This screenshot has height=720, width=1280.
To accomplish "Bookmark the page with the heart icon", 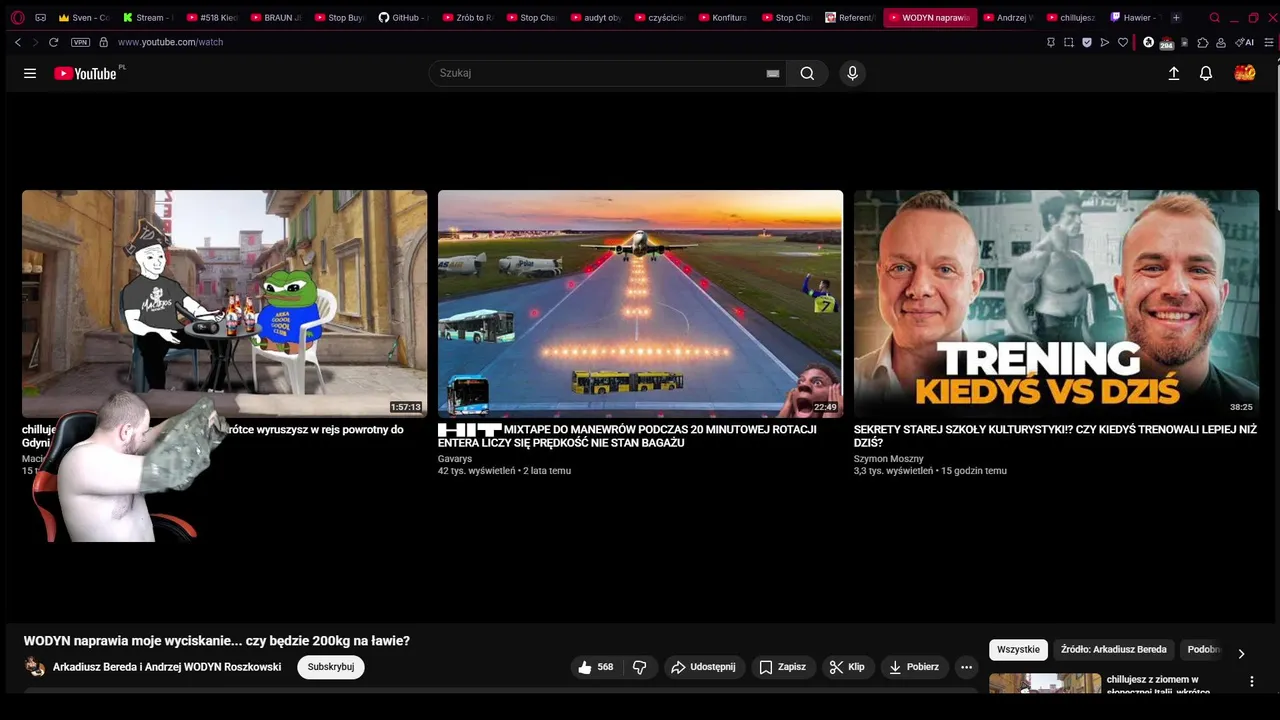I will pyautogui.click(x=1123, y=42).
